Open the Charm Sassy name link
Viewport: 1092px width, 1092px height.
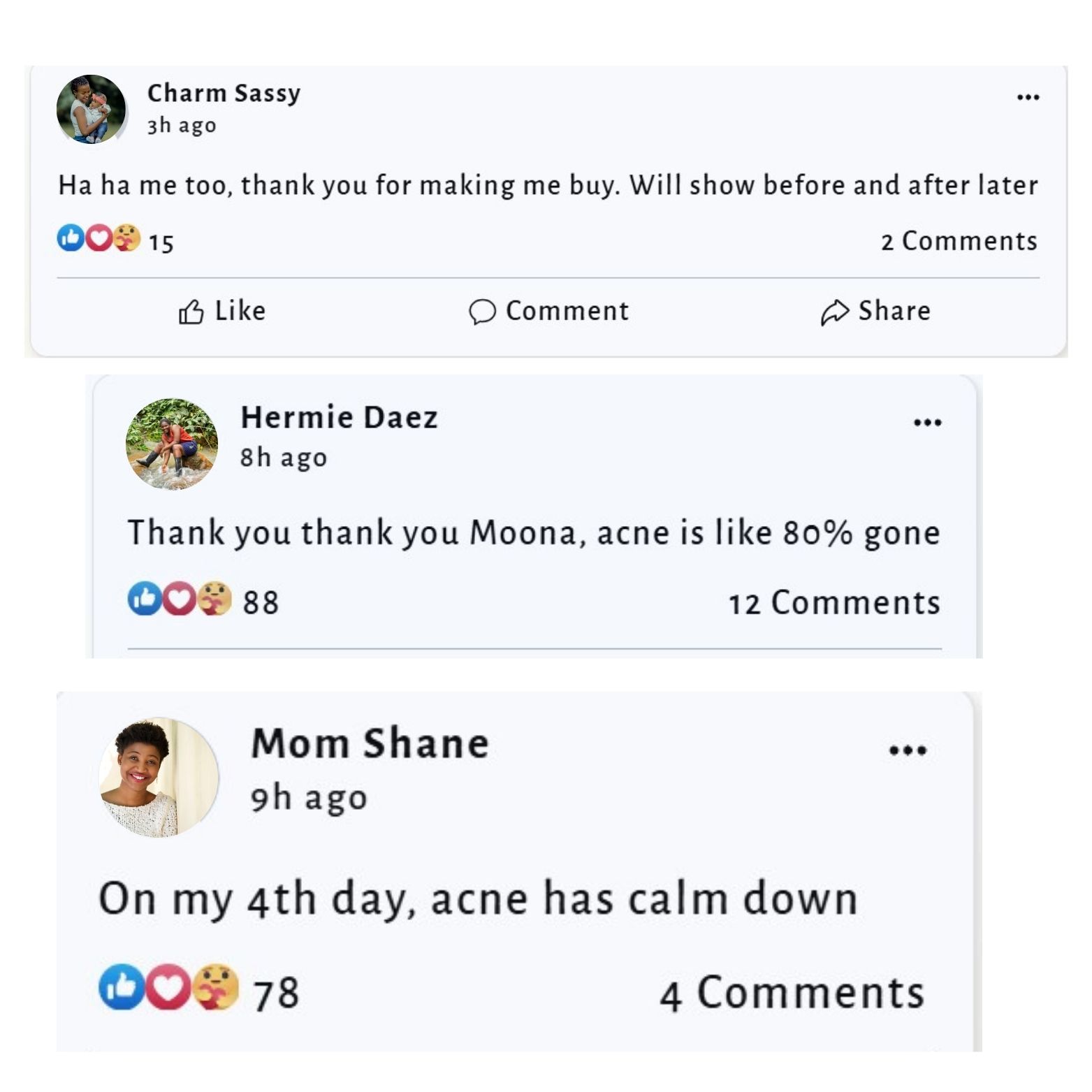224,93
